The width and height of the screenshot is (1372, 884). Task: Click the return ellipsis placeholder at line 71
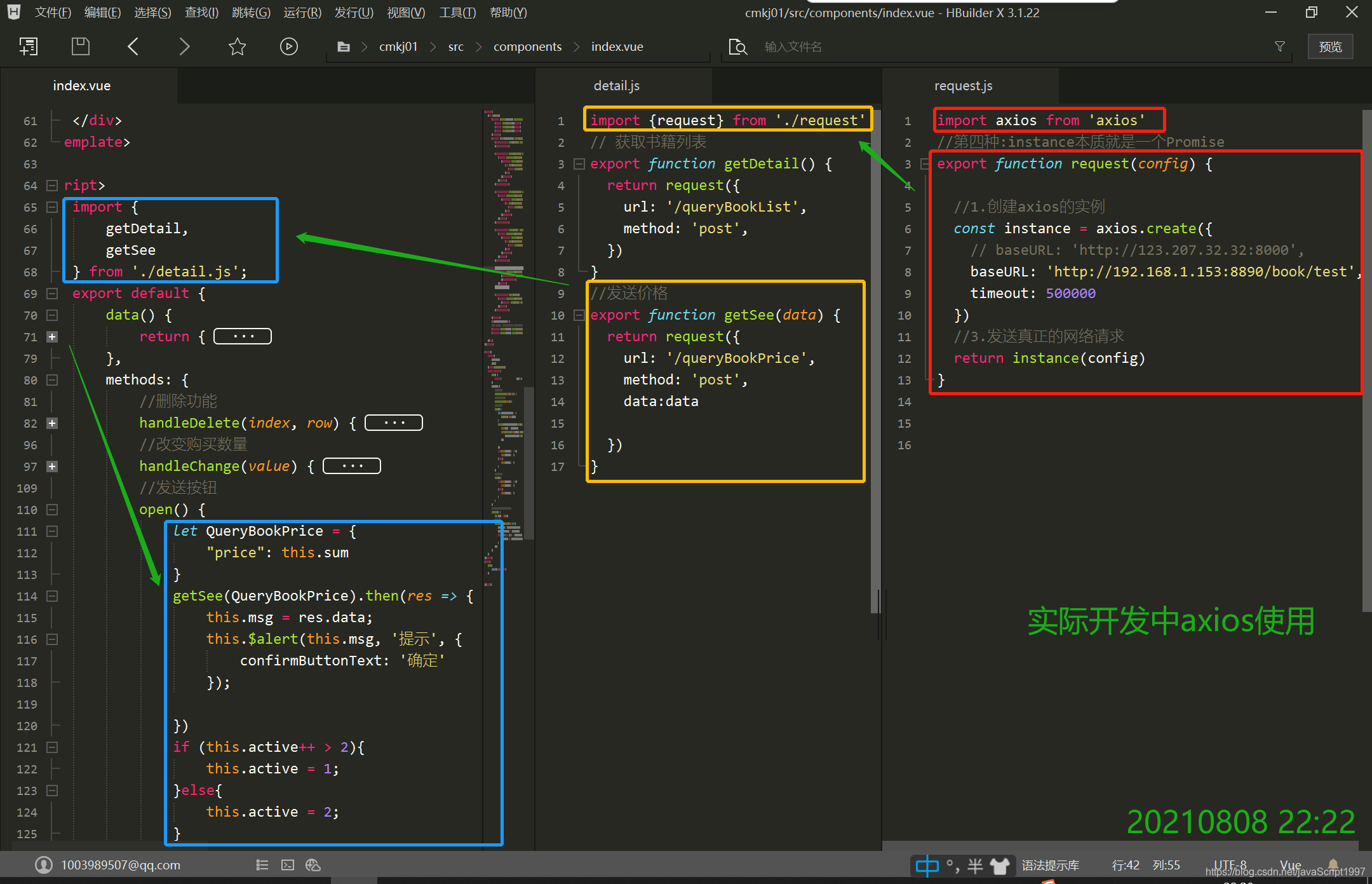coord(243,336)
